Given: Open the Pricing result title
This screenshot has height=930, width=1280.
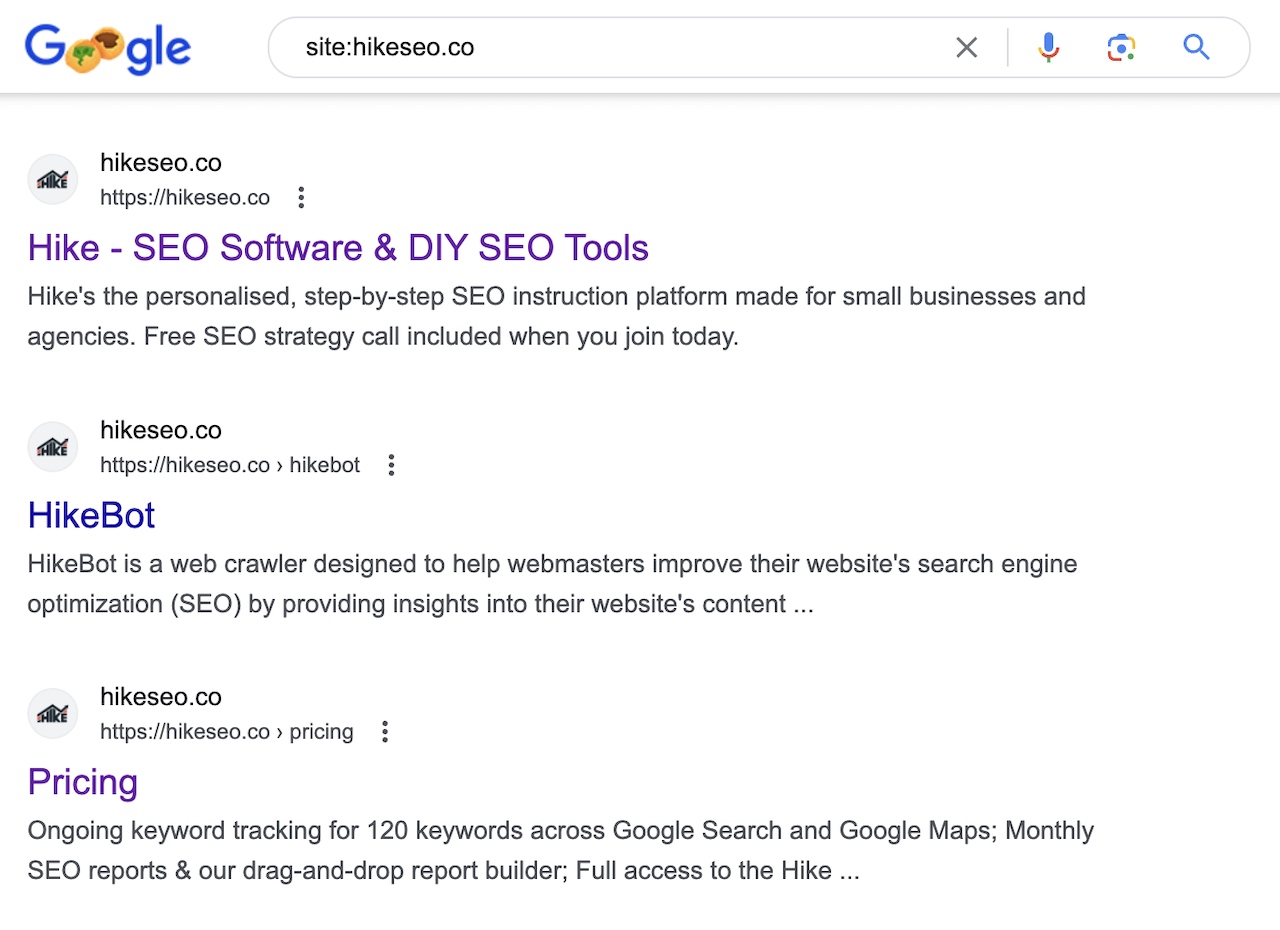Looking at the screenshot, I should click(x=83, y=782).
